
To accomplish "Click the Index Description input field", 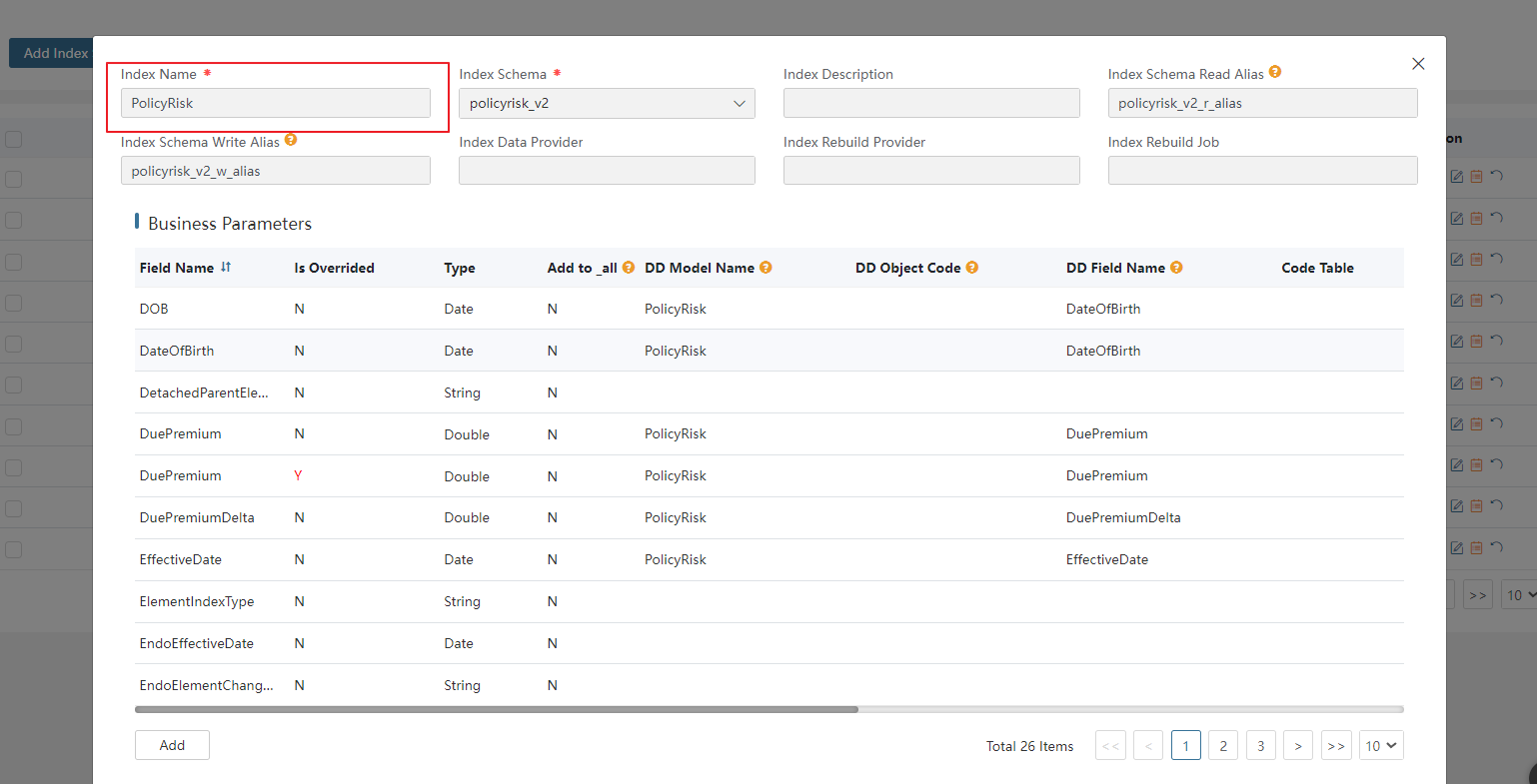I will pyautogui.click(x=931, y=103).
